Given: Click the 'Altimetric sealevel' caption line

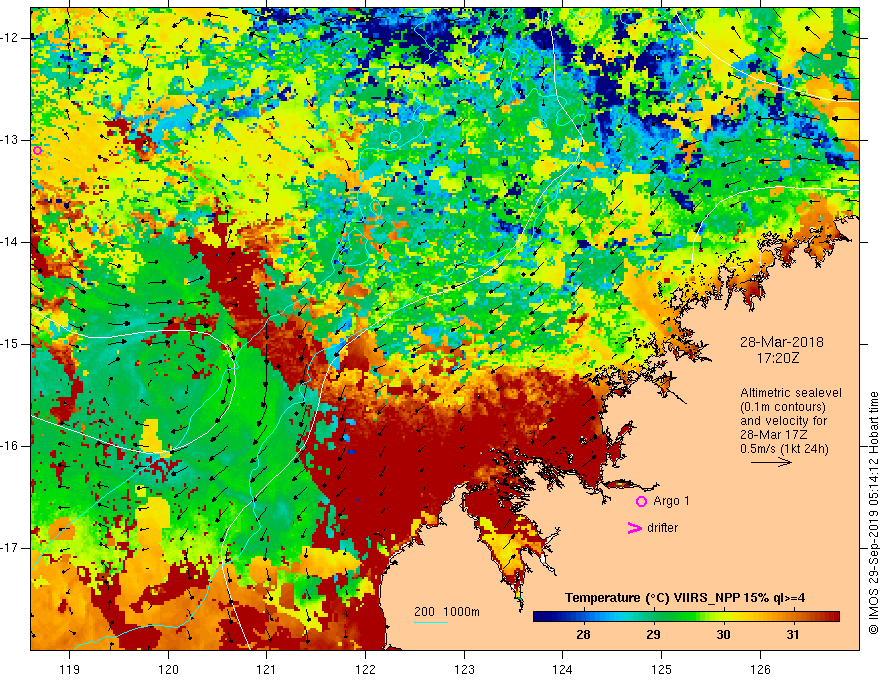Looking at the screenshot, I should click(790, 393).
